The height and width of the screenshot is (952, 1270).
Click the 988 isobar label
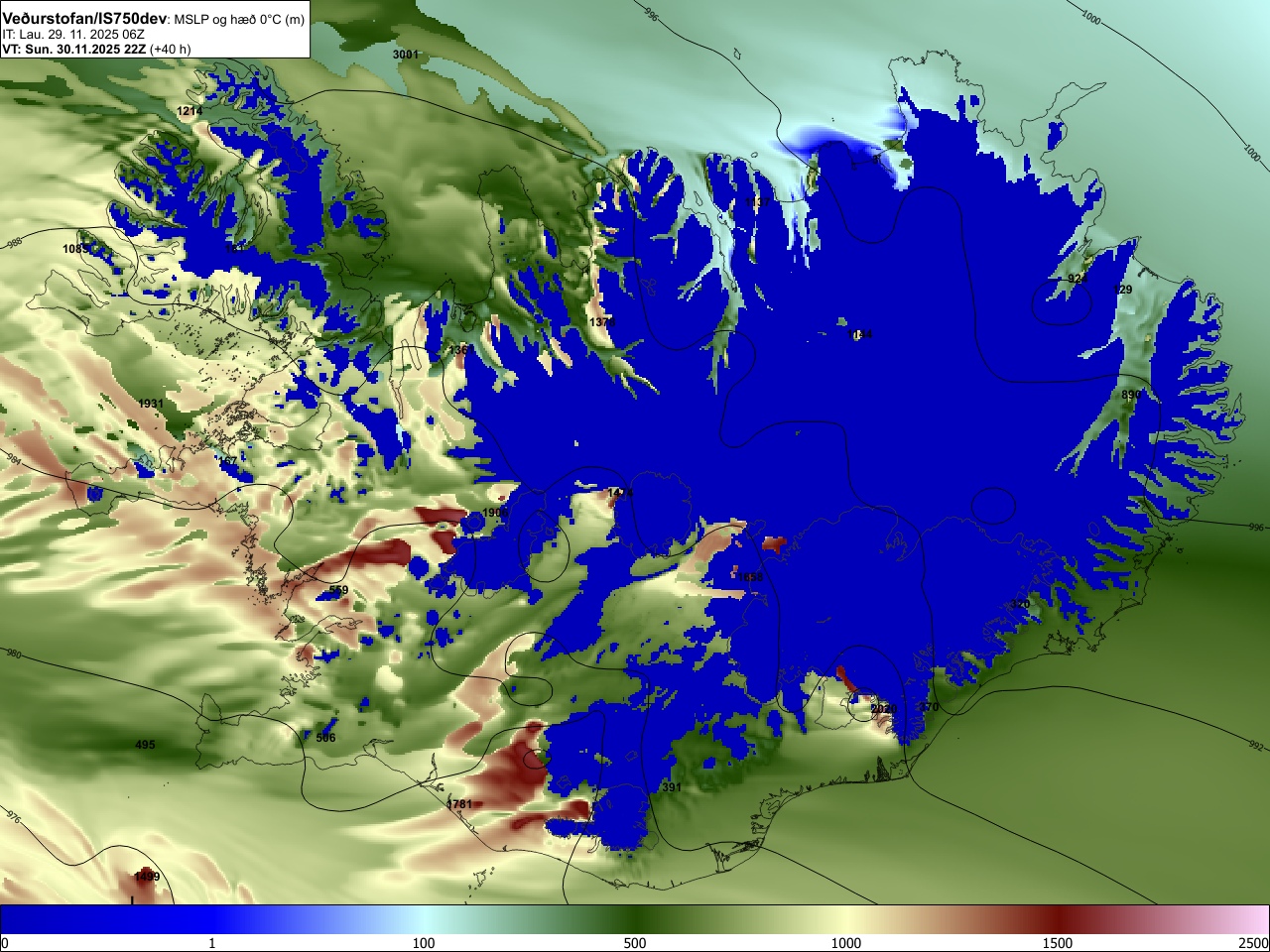click(x=14, y=242)
